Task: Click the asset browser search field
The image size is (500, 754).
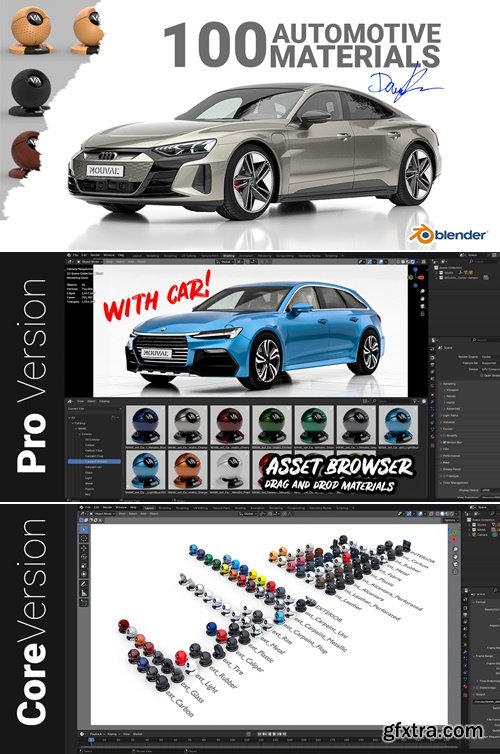Action: tap(390, 401)
